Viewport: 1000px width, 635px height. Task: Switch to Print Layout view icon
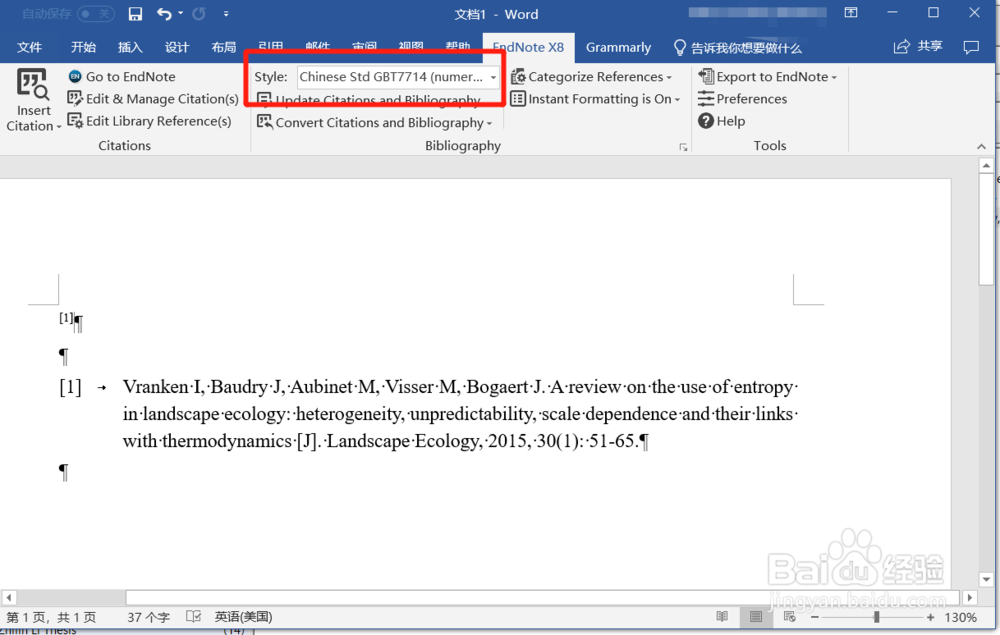(x=756, y=617)
